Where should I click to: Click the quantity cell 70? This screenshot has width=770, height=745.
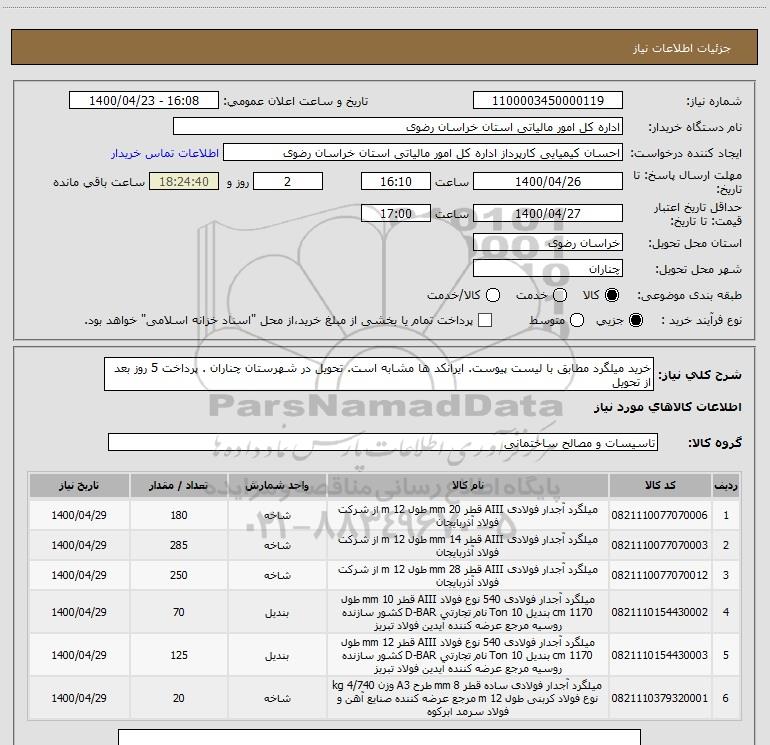(179, 612)
